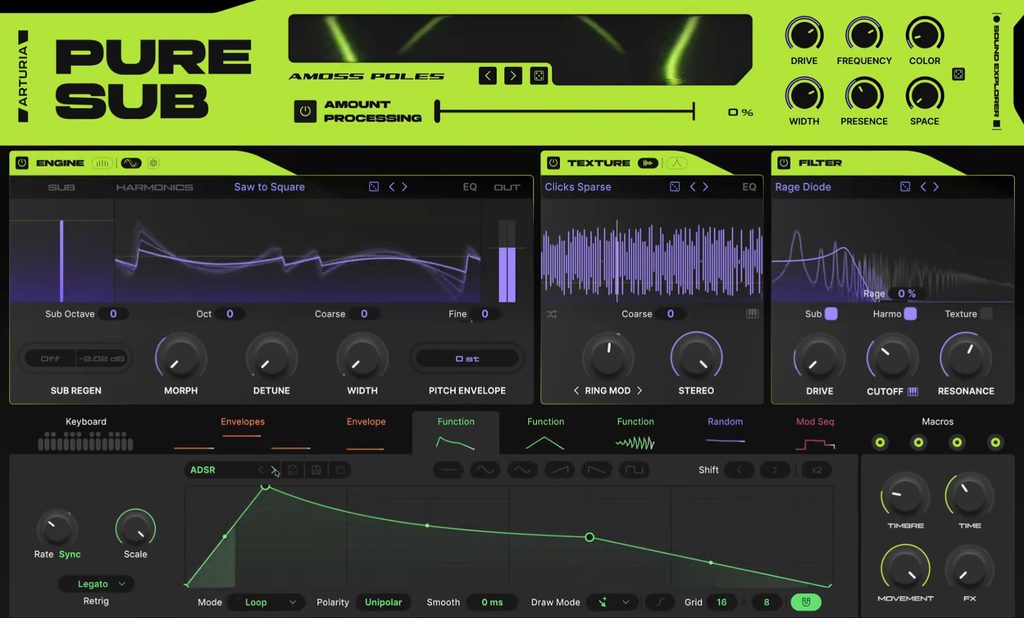1024x618 pixels.
Task: Select the Engine sine wave mode icon
Action: tap(131, 163)
